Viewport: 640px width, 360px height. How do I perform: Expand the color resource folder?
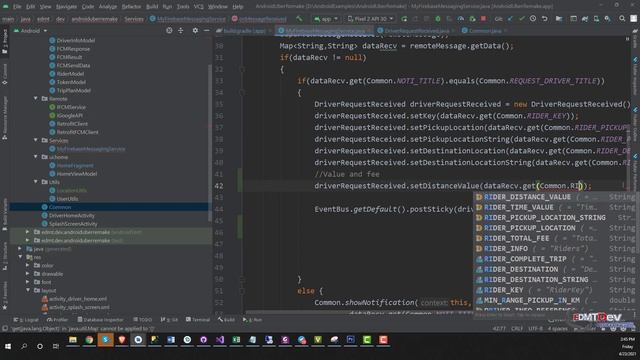[x=28, y=265]
